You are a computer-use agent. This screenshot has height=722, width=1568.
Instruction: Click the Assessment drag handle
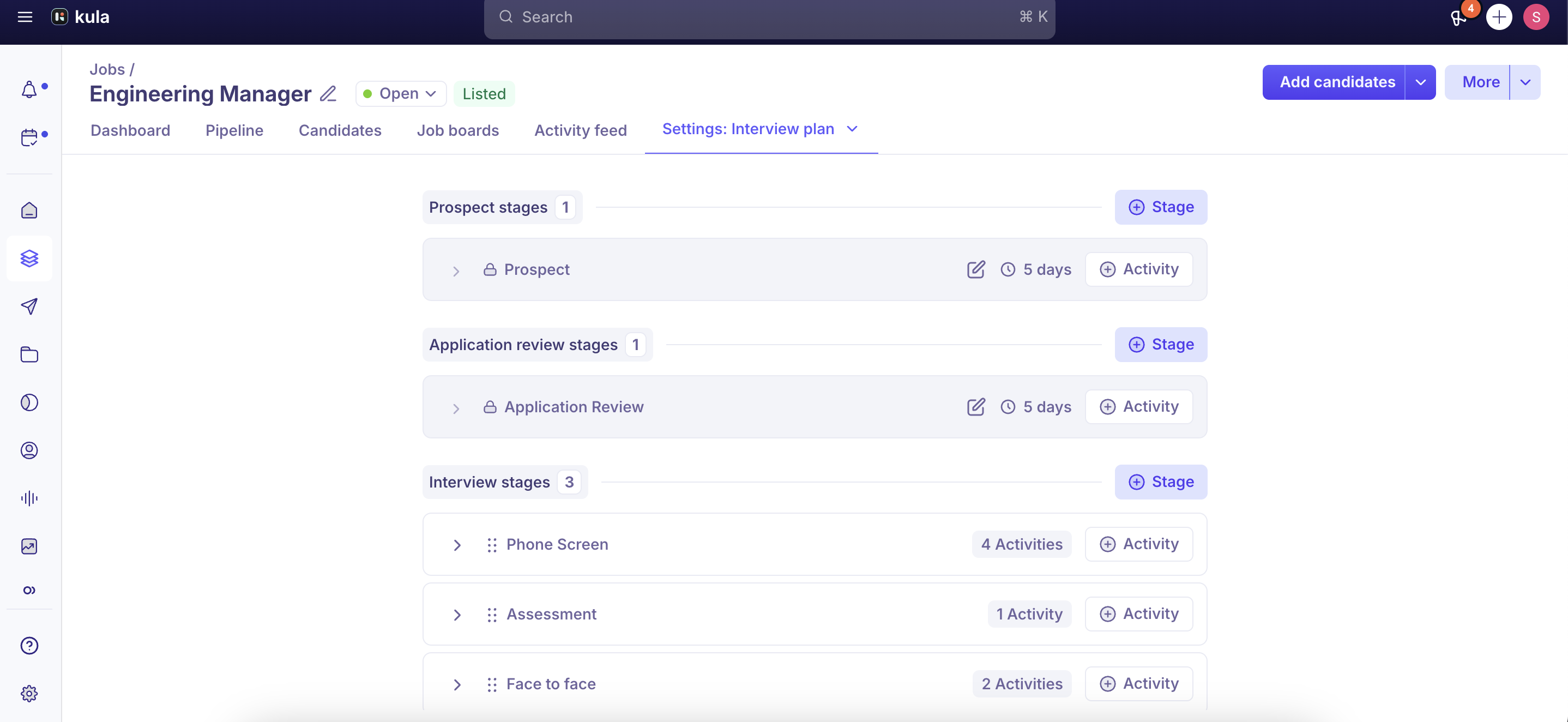(x=492, y=615)
